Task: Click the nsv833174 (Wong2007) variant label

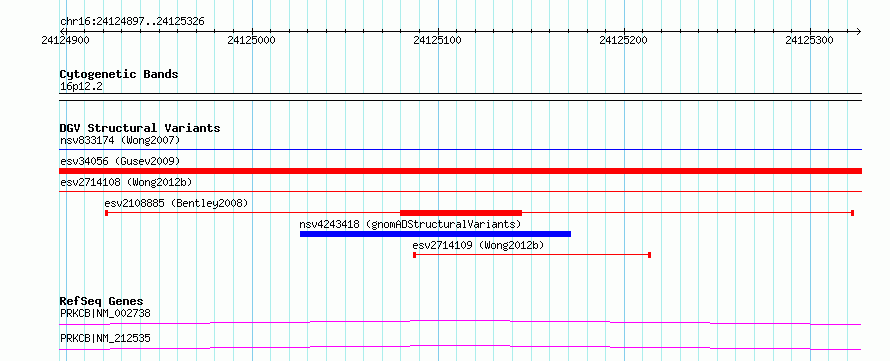Action: click(120, 140)
